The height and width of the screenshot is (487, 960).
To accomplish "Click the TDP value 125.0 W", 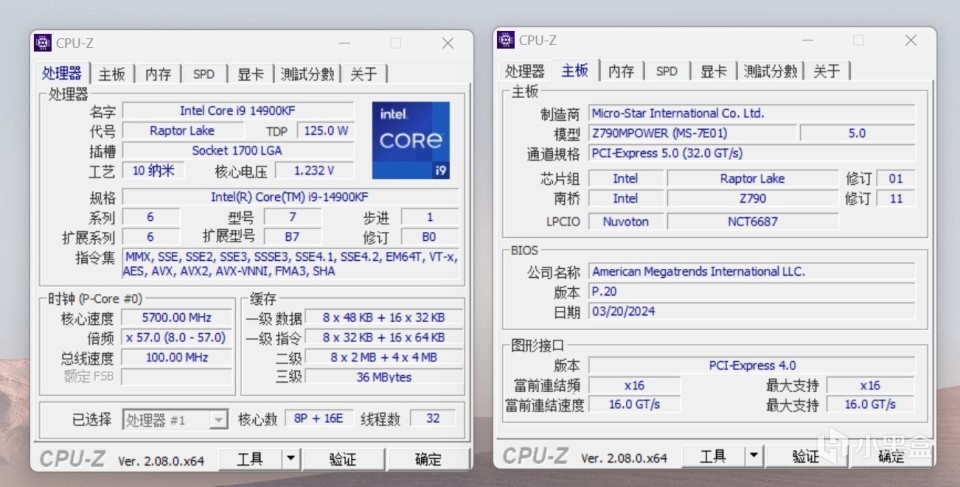I will pyautogui.click(x=325, y=130).
